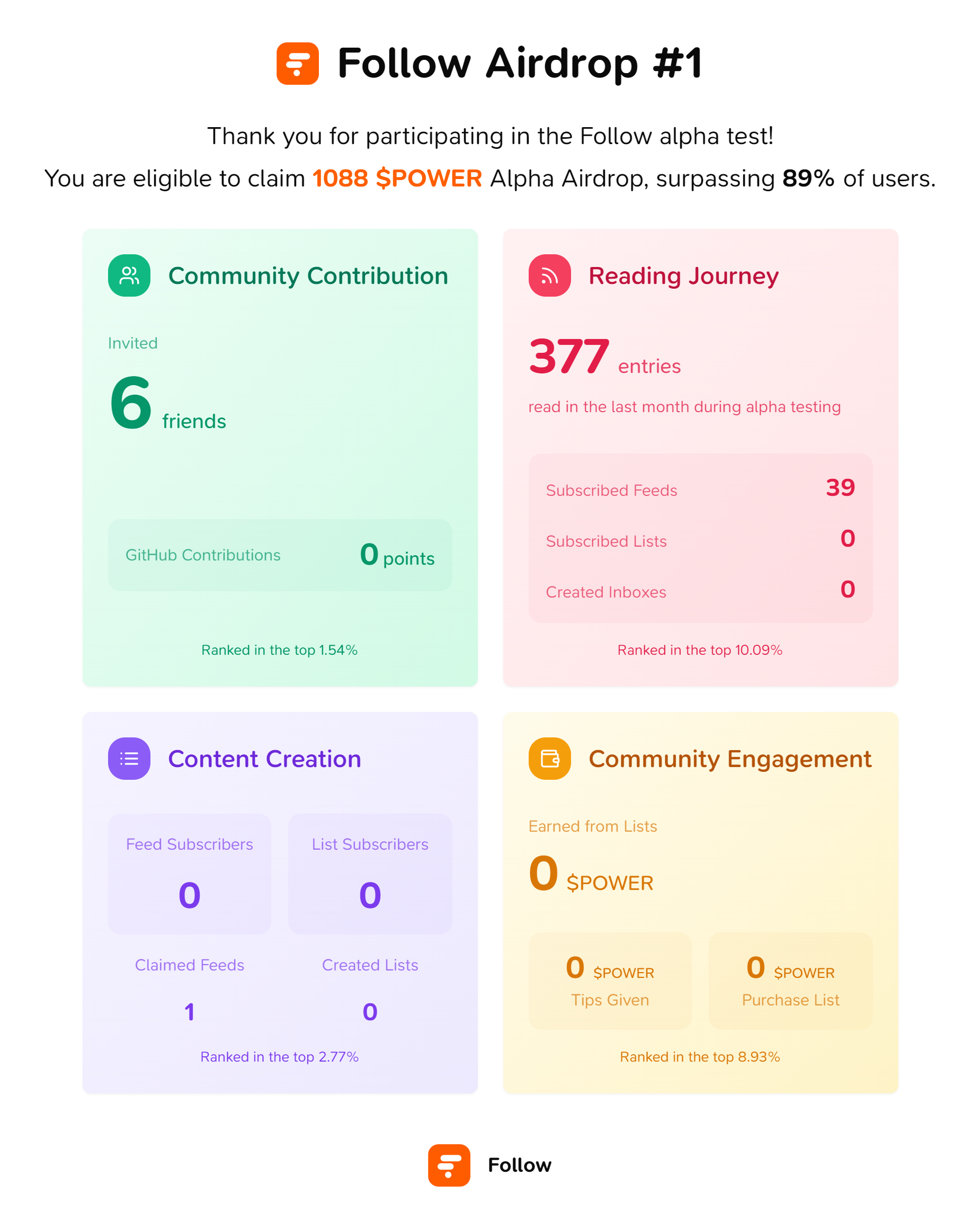Click the yellow Community Engagement wallet icon
Viewport: 980px width, 1229px height.
(549, 758)
